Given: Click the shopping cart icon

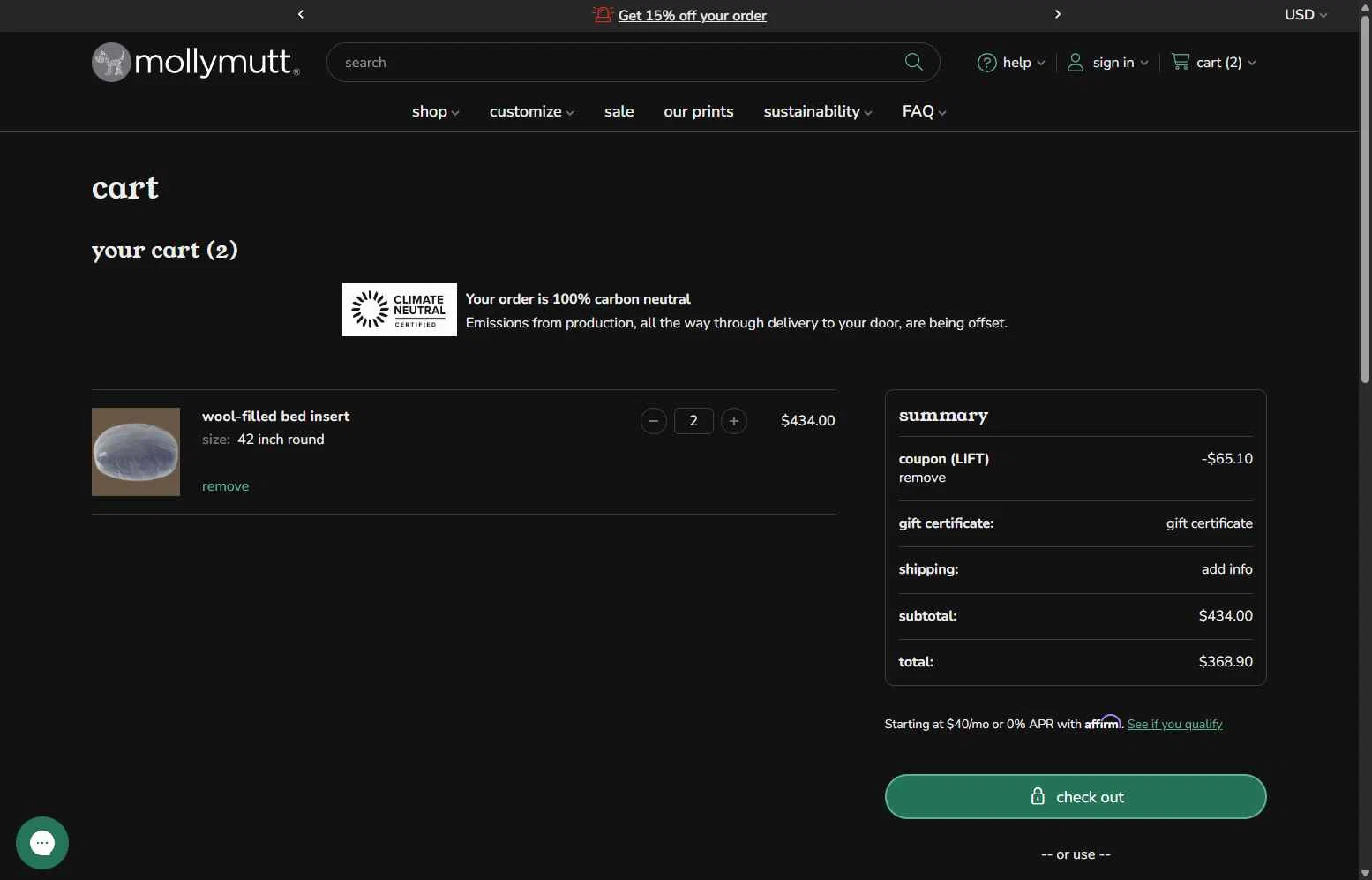Looking at the screenshot, I should pyautogui.click(x=1181, y=62).
